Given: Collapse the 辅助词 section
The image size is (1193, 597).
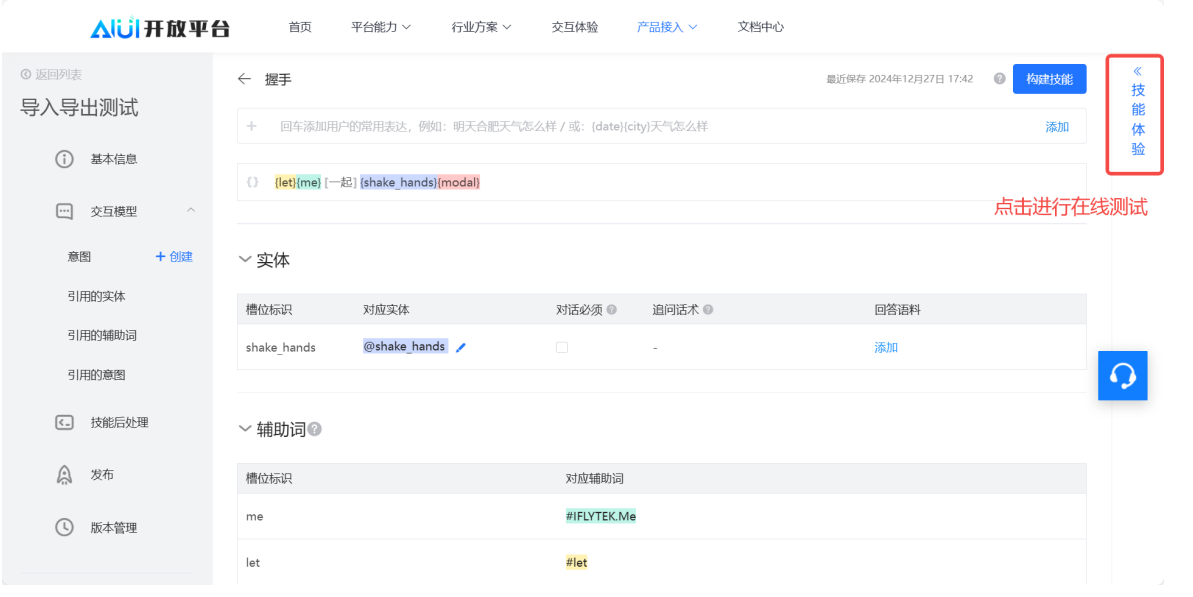Looking at the screenshot, I should (245, 429).
